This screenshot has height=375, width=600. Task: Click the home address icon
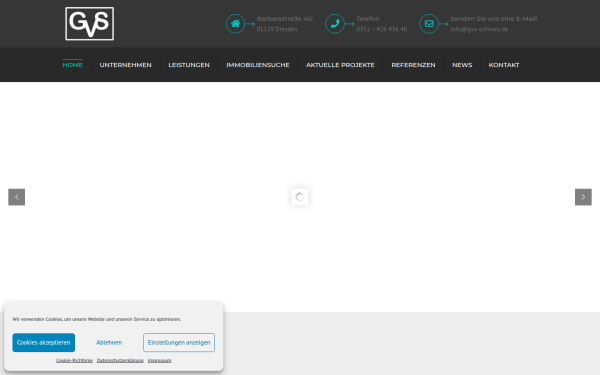[235, 24]
